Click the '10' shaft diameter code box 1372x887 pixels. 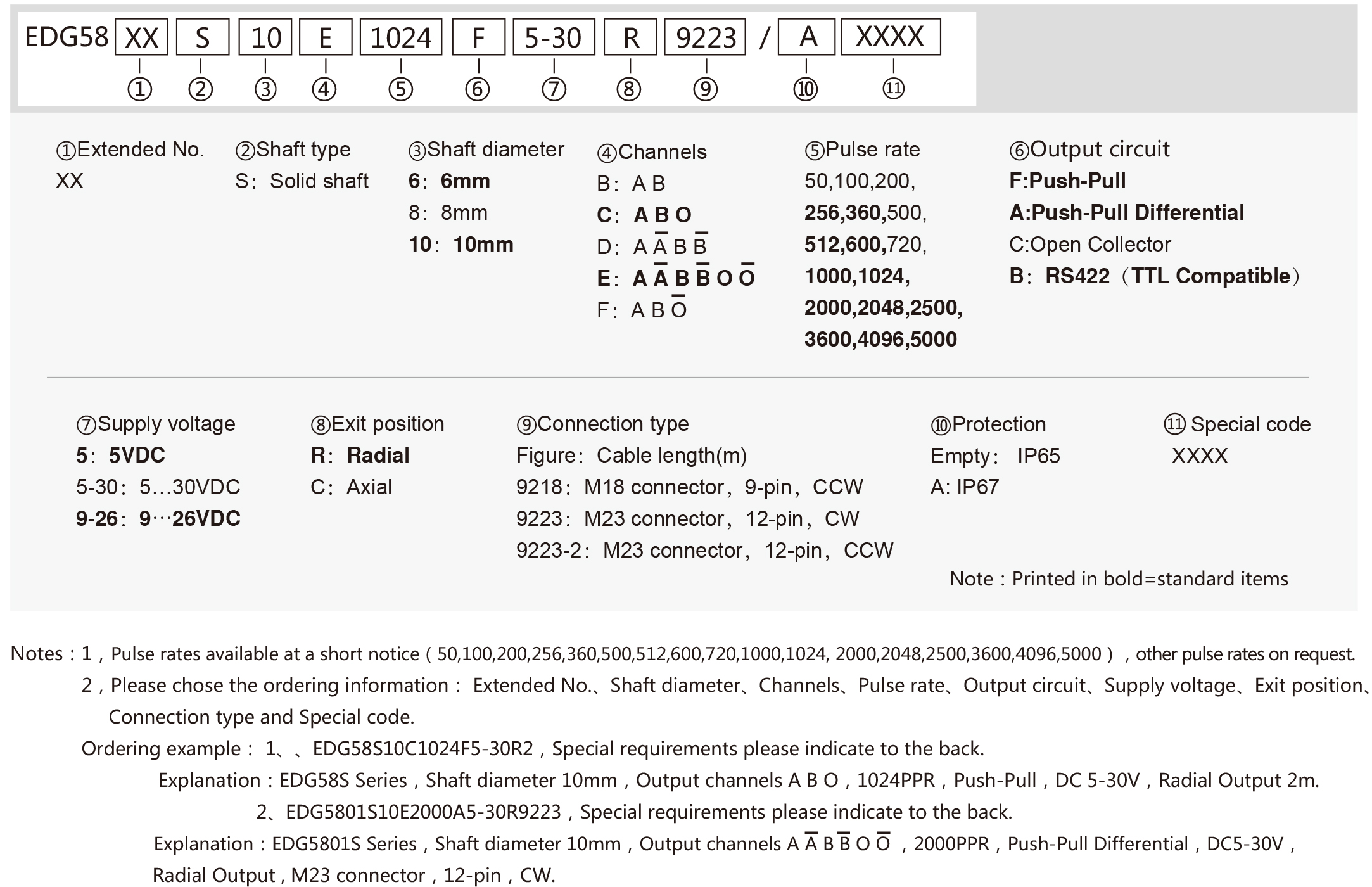tap(265, 37)
